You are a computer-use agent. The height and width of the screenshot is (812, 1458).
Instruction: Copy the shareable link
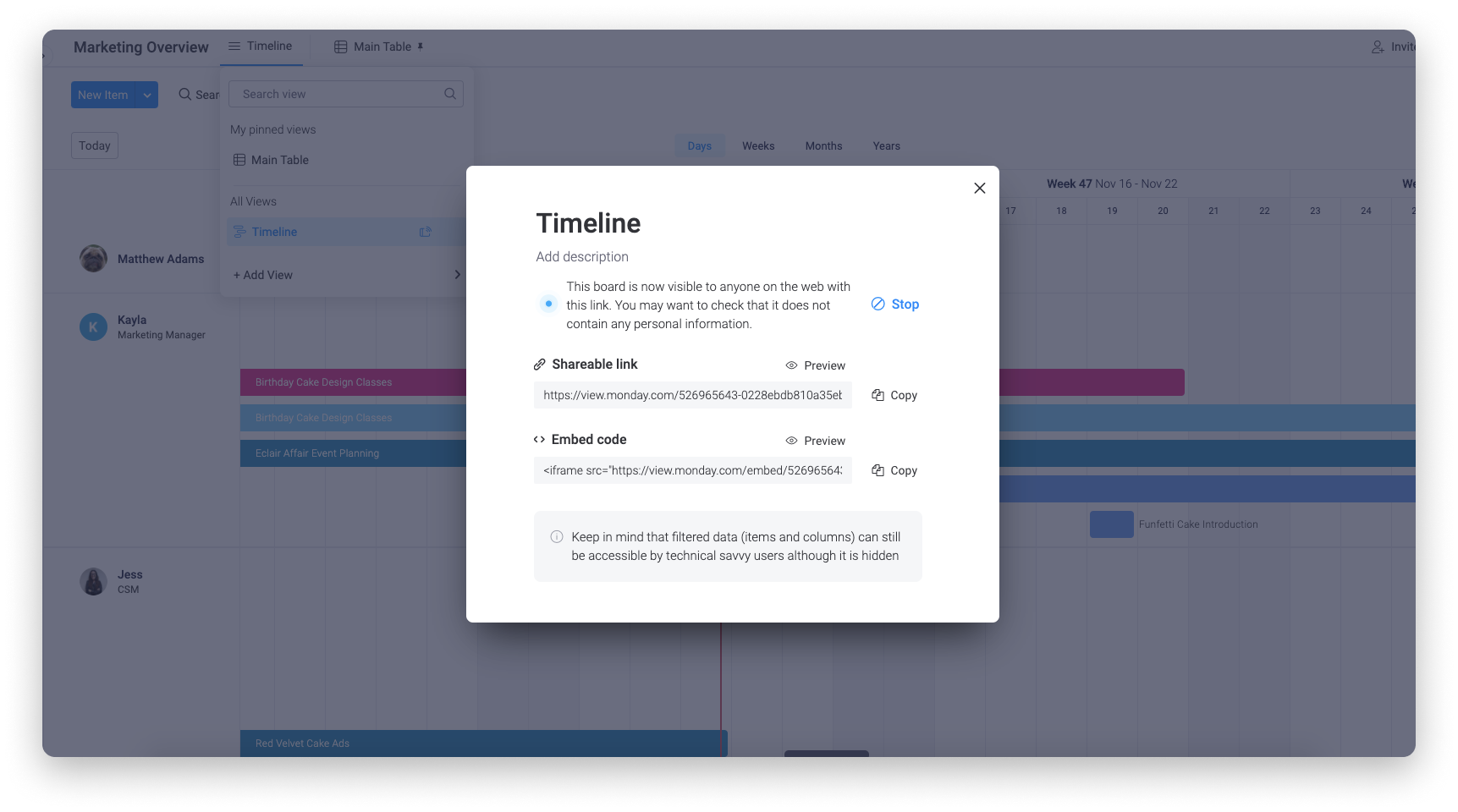(894, 395)
